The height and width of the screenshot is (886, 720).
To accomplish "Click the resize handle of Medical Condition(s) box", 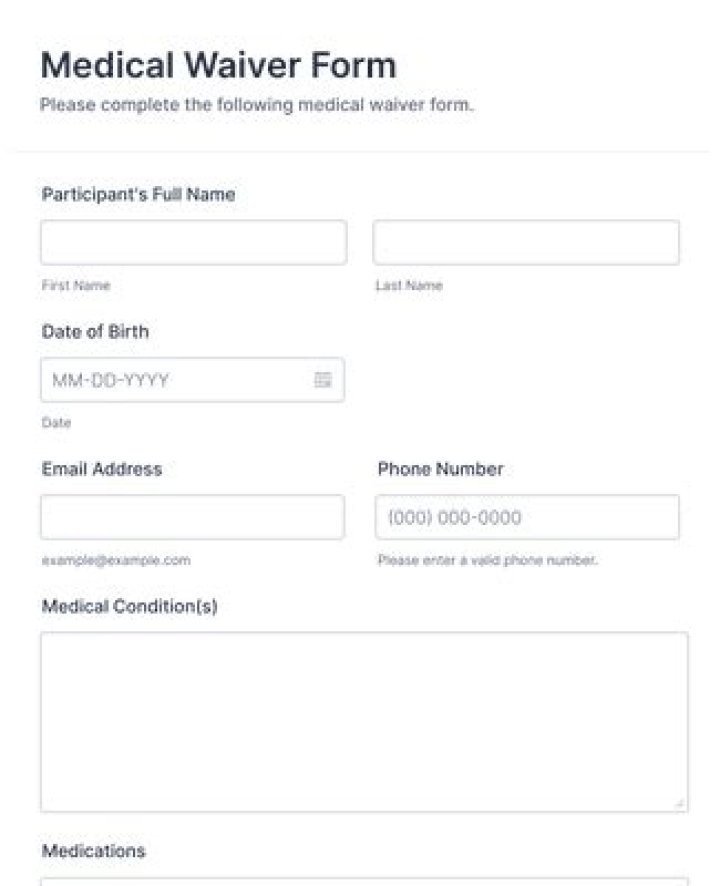I will click(681, 803).
